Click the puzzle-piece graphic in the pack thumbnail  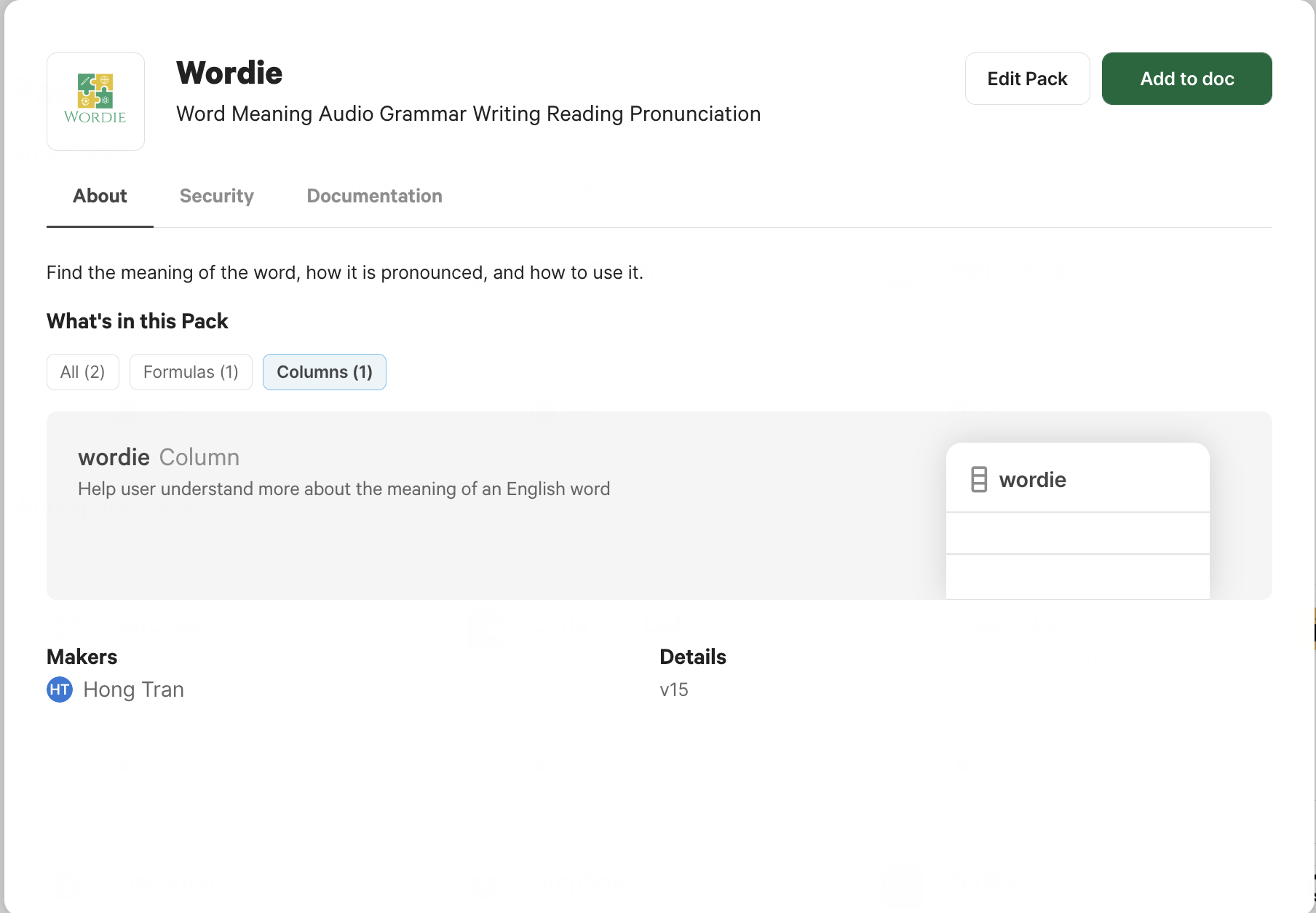point(95,91)
